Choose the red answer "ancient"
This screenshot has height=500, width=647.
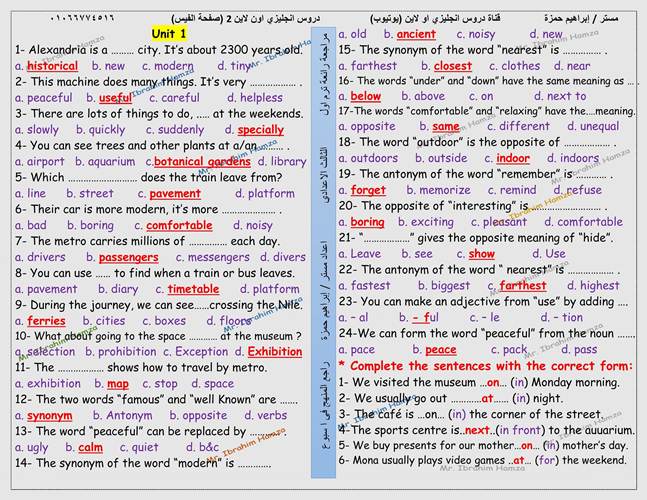tap(416, 34)
